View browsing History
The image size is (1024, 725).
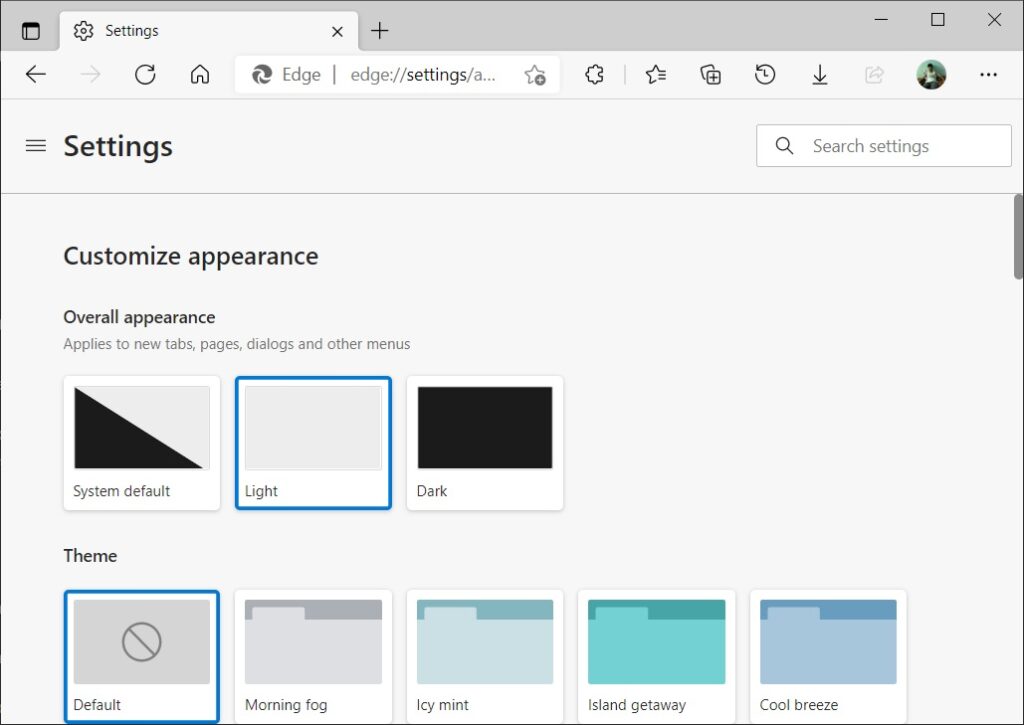(x=765, y=74)
